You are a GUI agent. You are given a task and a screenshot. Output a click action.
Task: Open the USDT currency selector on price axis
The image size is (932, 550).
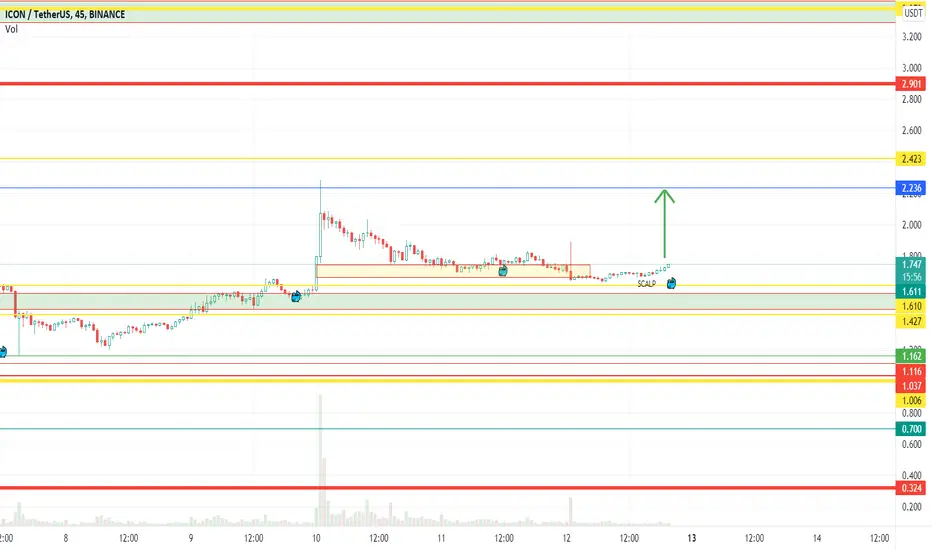click(912, 13)
